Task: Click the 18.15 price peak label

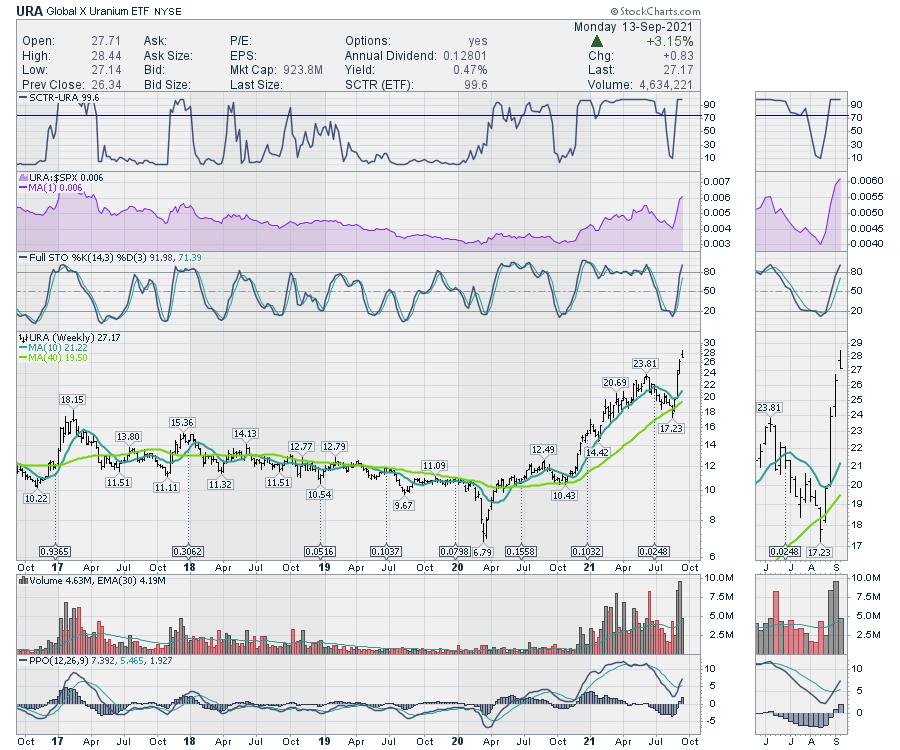Action: [x=73, y=399]
